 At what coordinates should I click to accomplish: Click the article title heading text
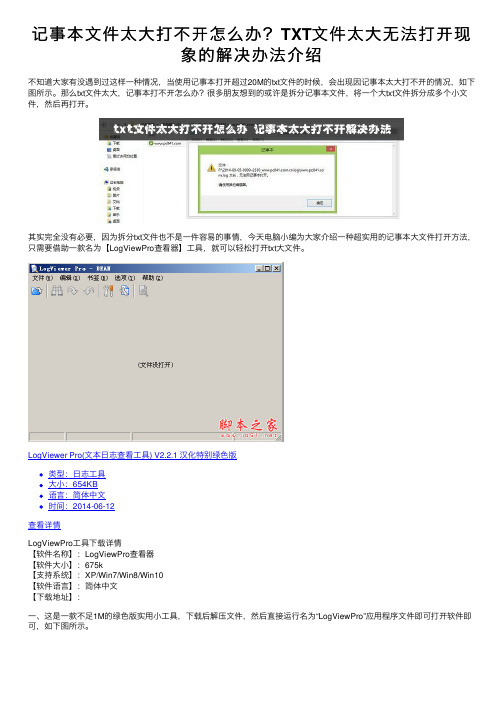coord(252,45)
